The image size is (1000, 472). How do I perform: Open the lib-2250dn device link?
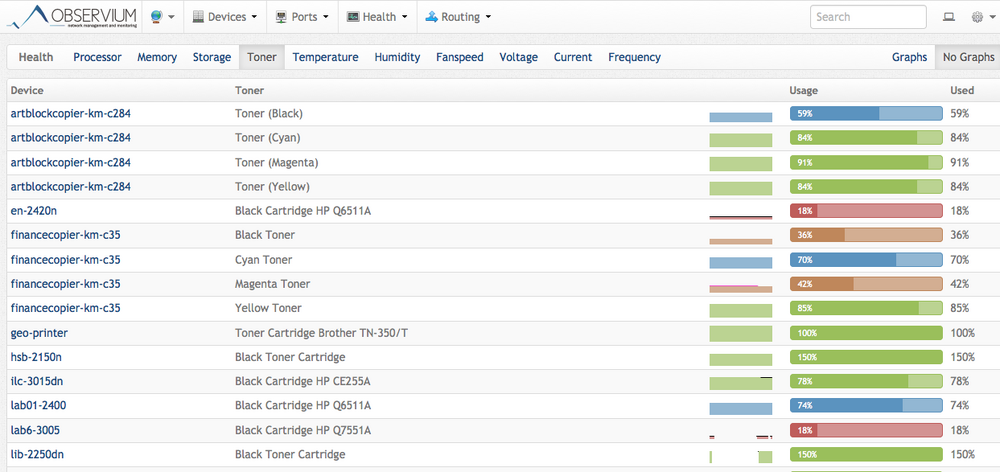click(x=37, y=454)
